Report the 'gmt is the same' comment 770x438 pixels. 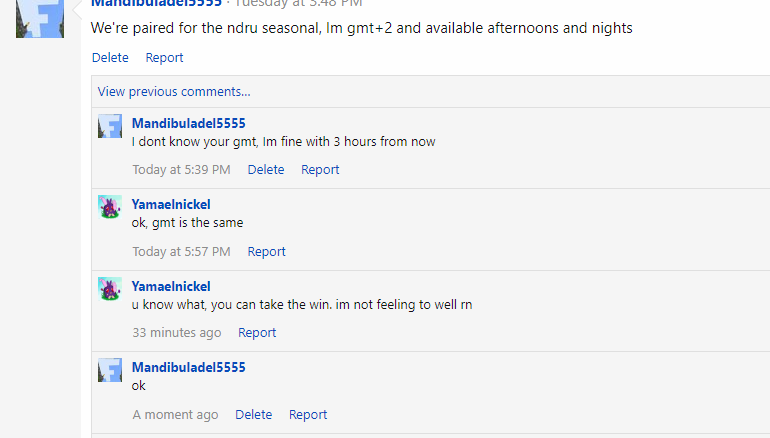[x=266, y=251]
